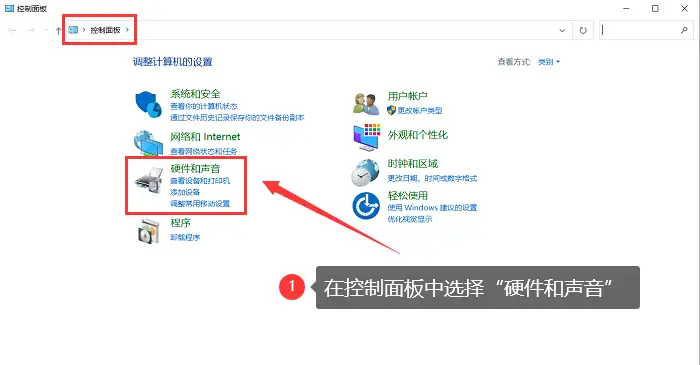Close the Control Panel window
Screen dimensions: 700x365
(x=684, y=8)
